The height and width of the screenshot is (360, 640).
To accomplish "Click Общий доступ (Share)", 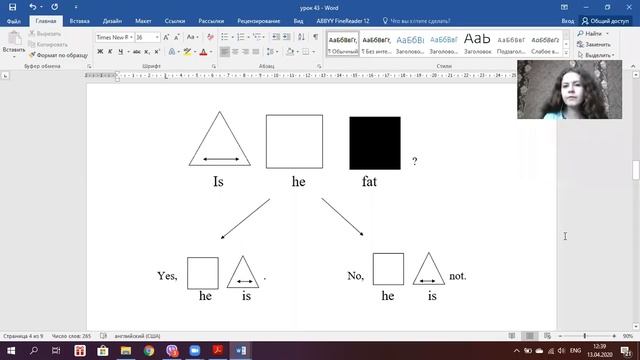I will click(x=605, y=21).
